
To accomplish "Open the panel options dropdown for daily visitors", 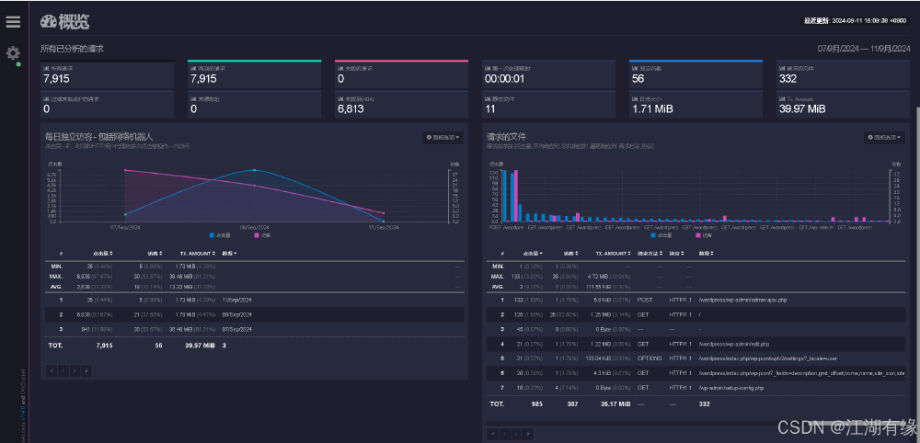I will 443,138.
